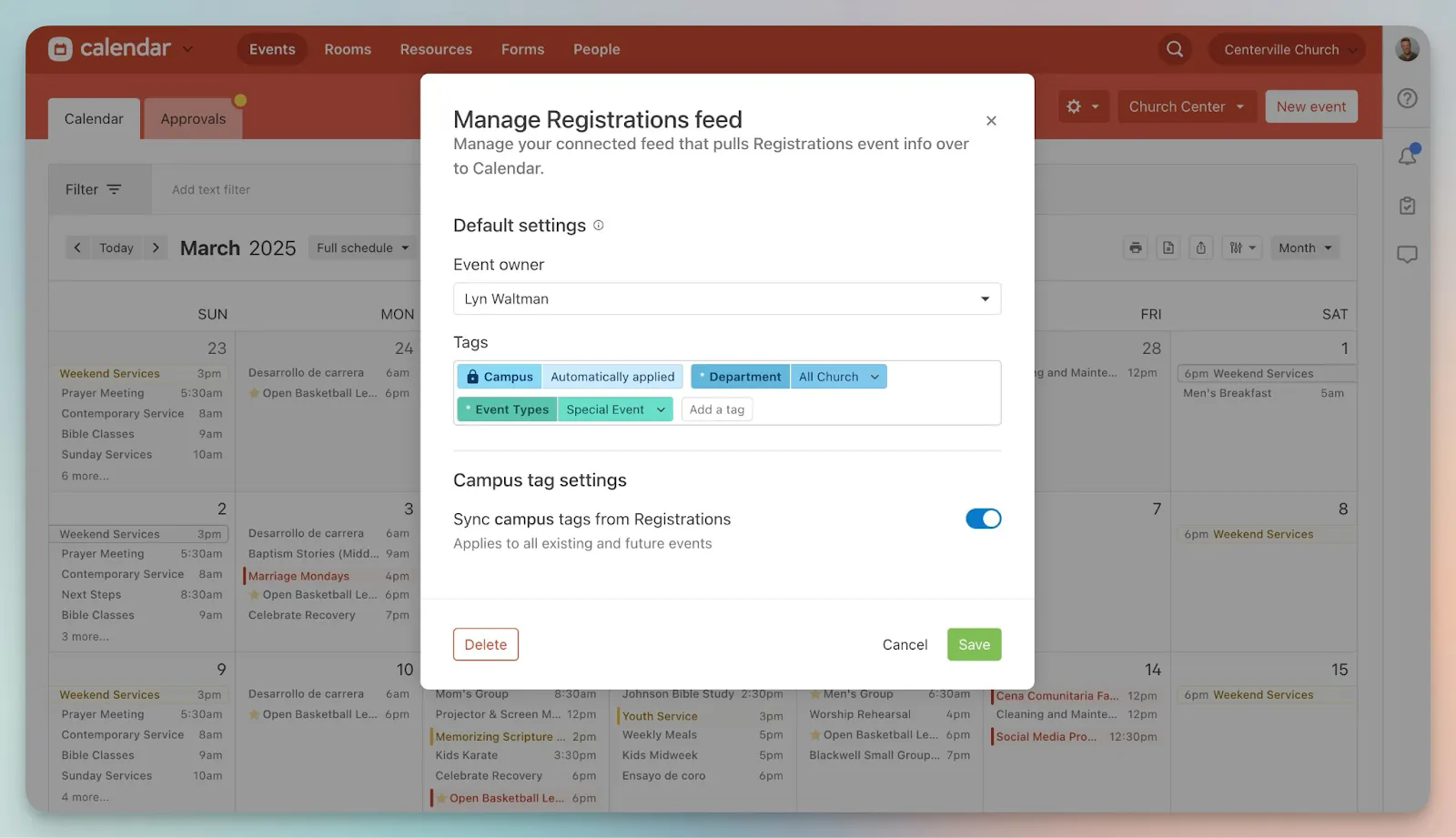This screenshot has height=838, width=1456.
Task: Disable Sync campus tags from Registrations
Action: (983, 519)
